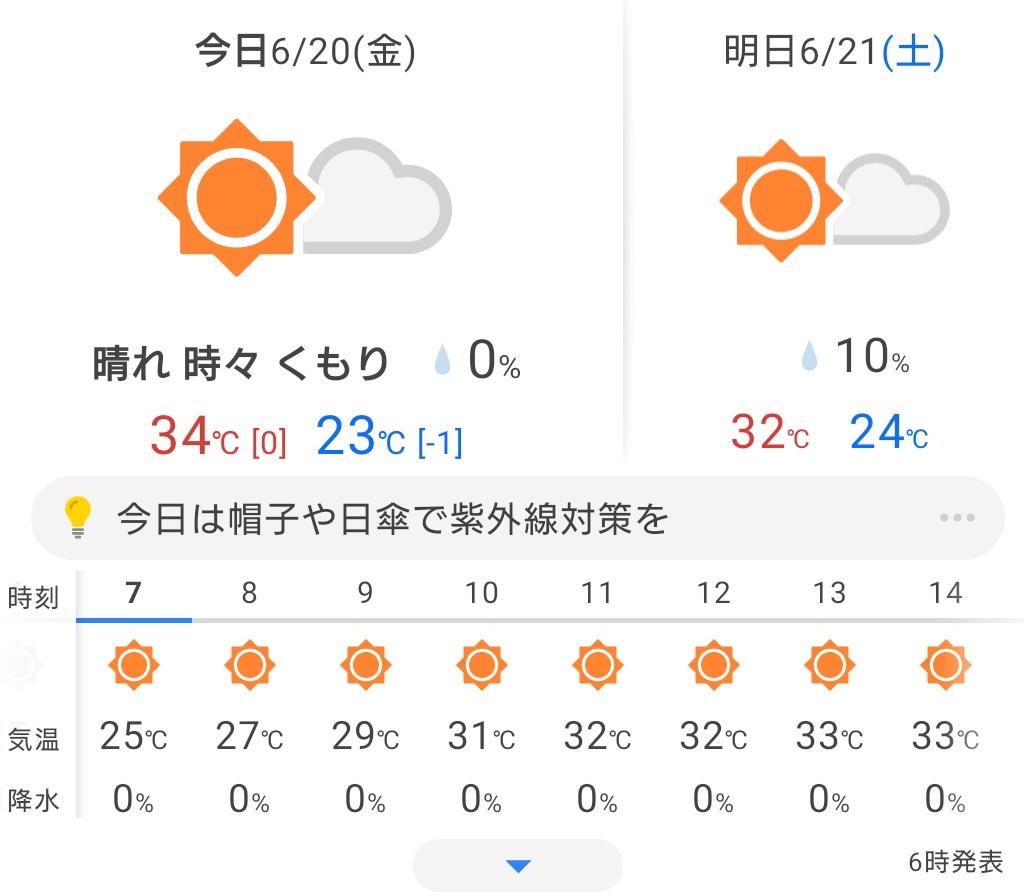The height and width of the screenshot is (896, 1024).
Task: Click the sun icon for 14 o'clock
Action: [x=945, y=665]
